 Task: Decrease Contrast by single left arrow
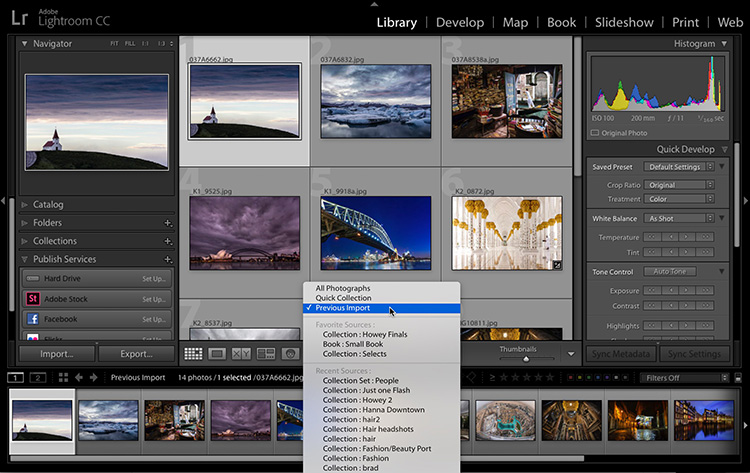670,305
